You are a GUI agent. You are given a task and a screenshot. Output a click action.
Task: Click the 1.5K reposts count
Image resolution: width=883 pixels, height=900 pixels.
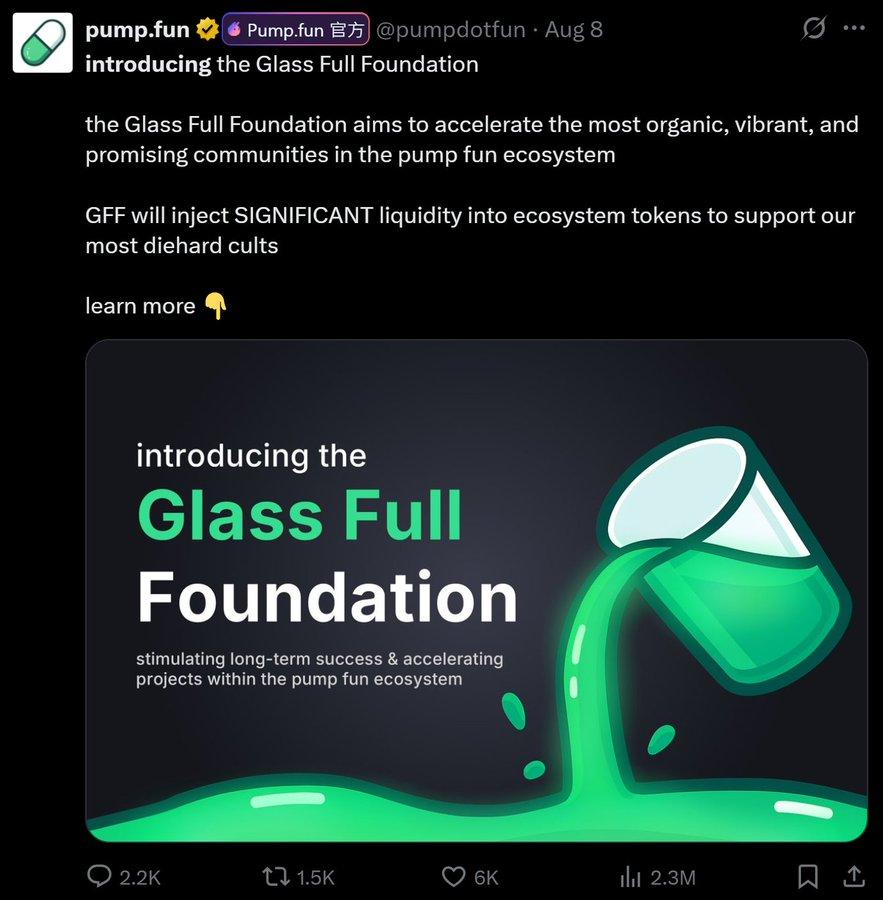coord(315,877)
